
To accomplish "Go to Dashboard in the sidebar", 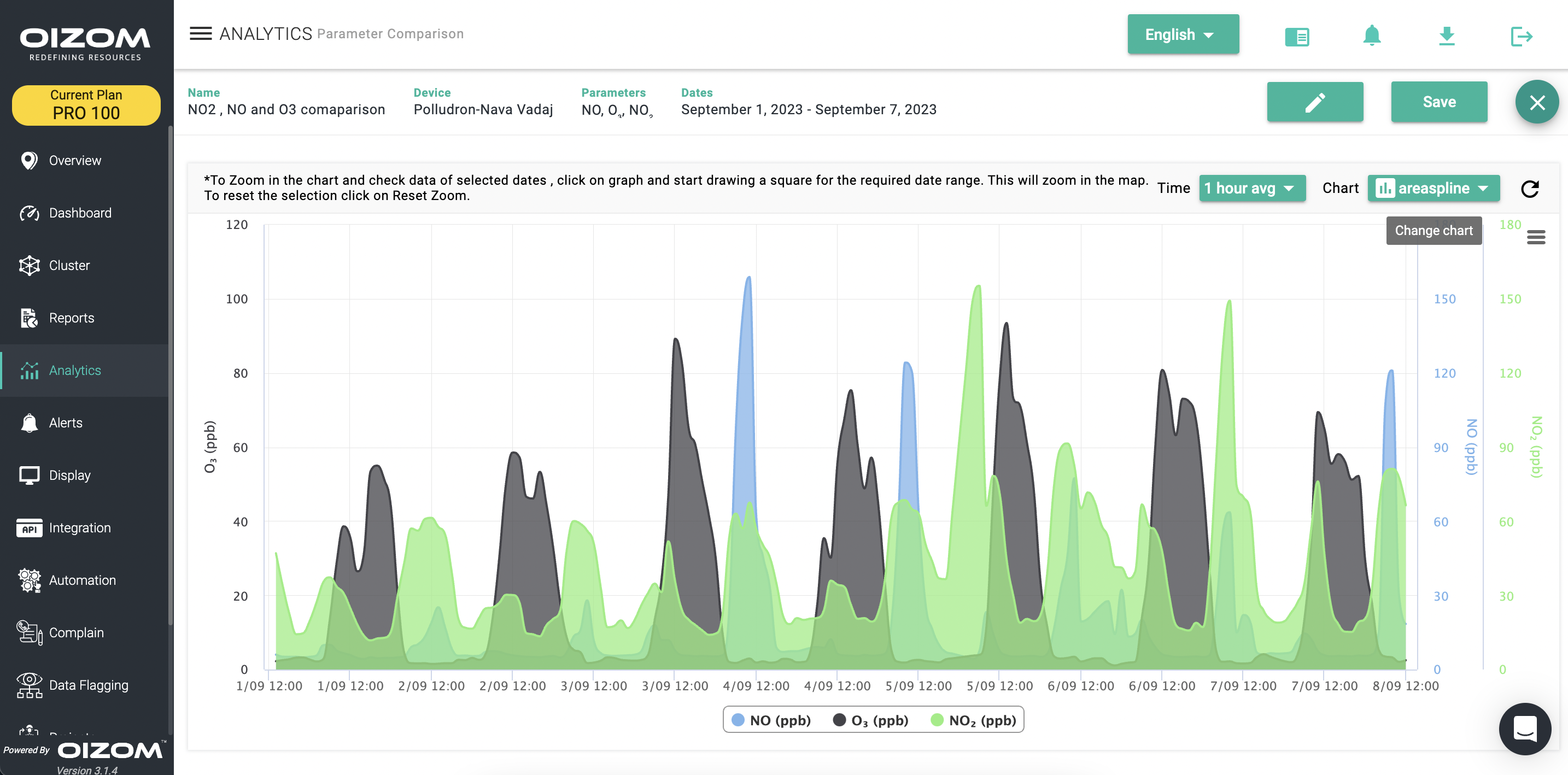I will pos(80,213).
